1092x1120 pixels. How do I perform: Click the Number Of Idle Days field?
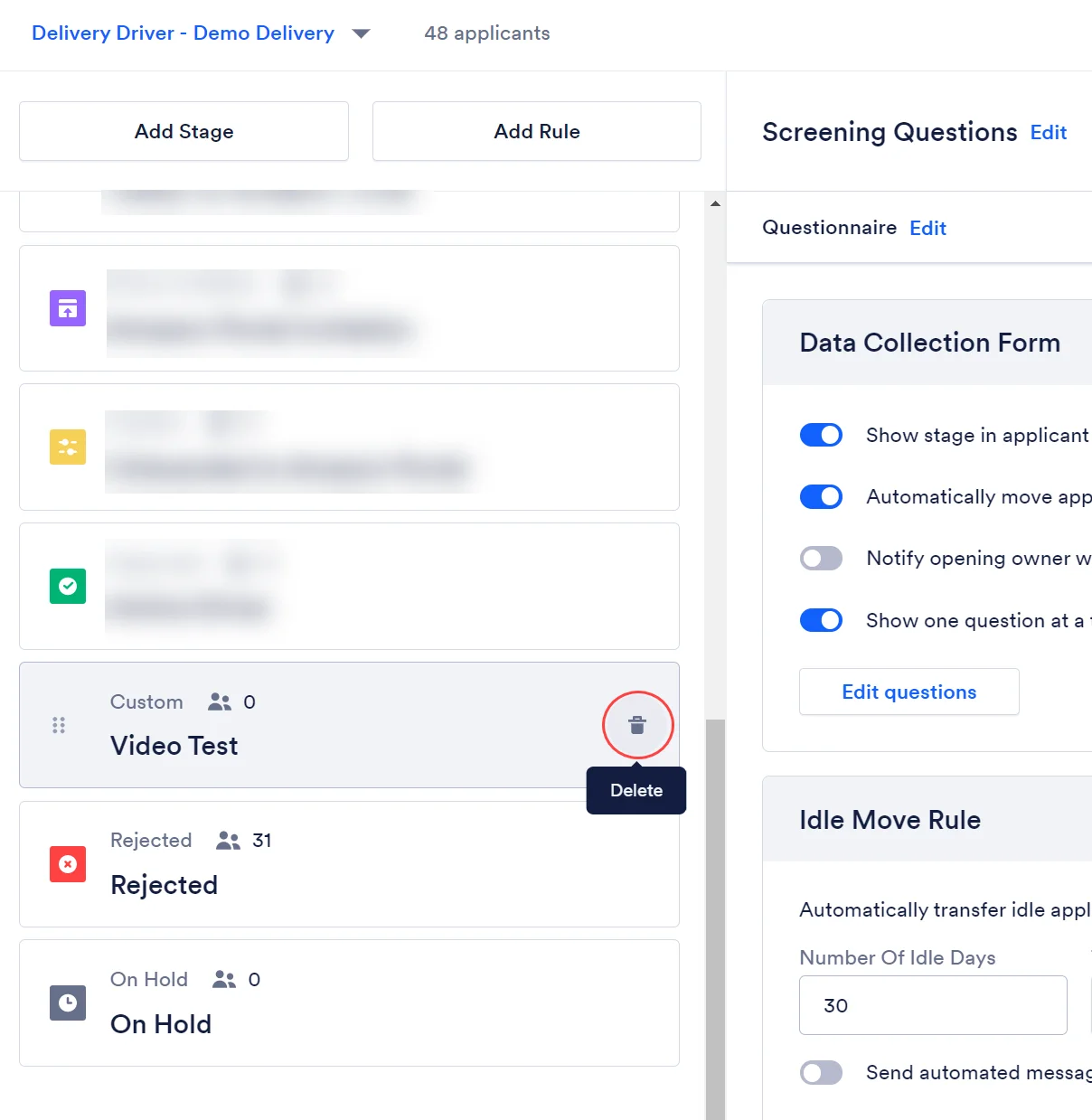click(x=933, y=1005)
